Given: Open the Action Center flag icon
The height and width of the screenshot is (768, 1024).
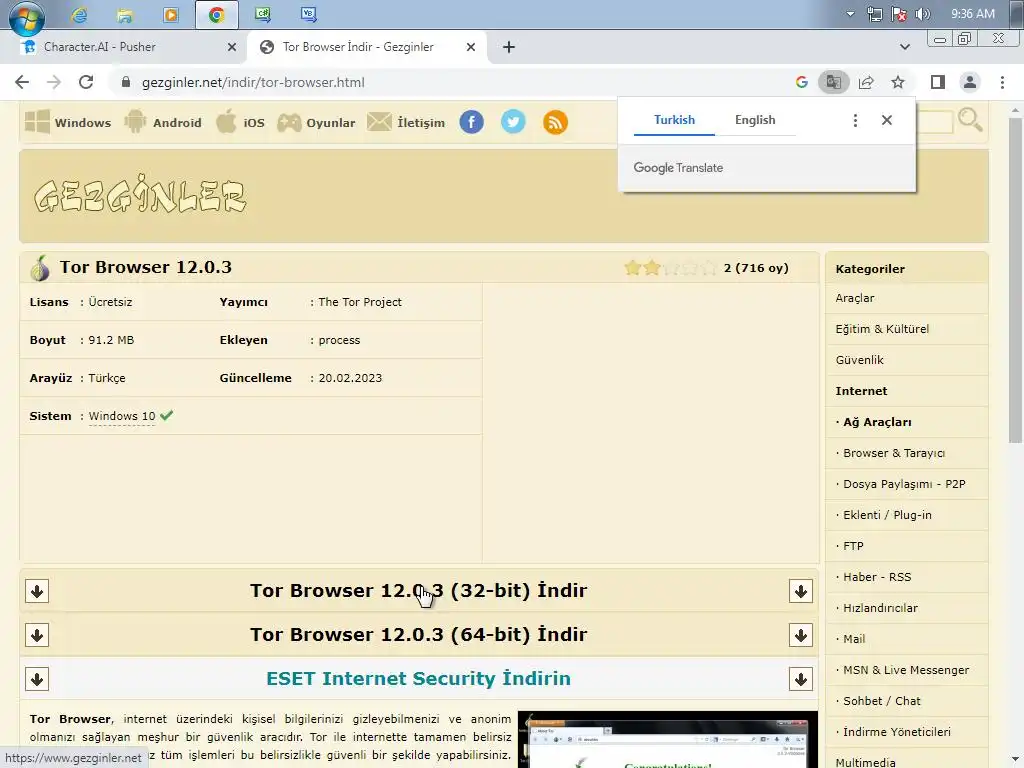Looking at the screenshot, I should pos(899,14).
